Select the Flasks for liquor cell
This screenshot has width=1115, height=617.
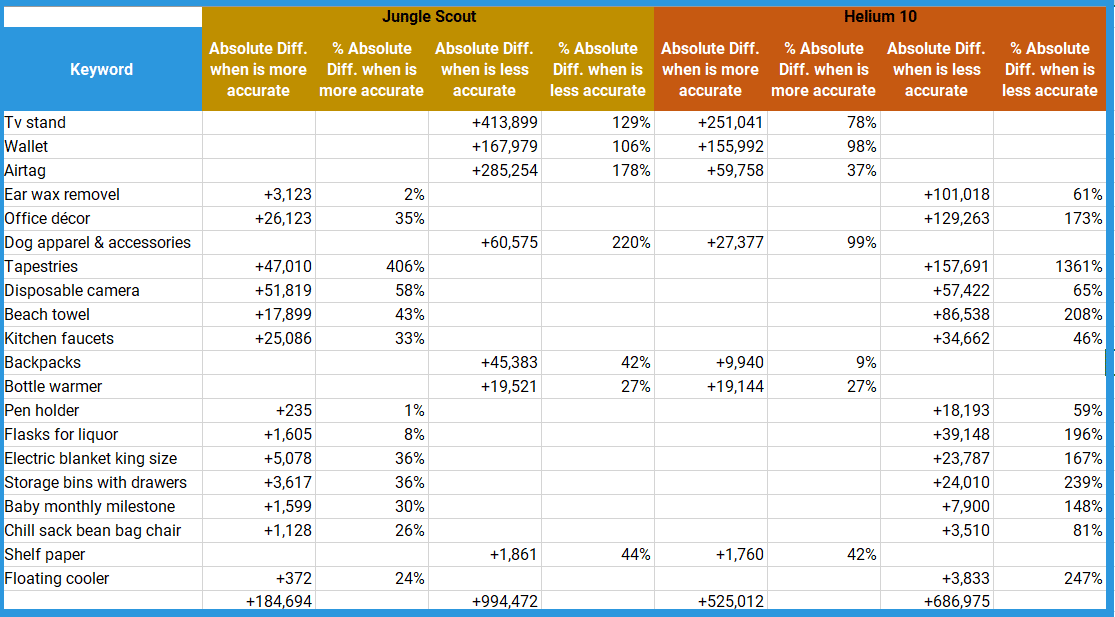(102, 434)
